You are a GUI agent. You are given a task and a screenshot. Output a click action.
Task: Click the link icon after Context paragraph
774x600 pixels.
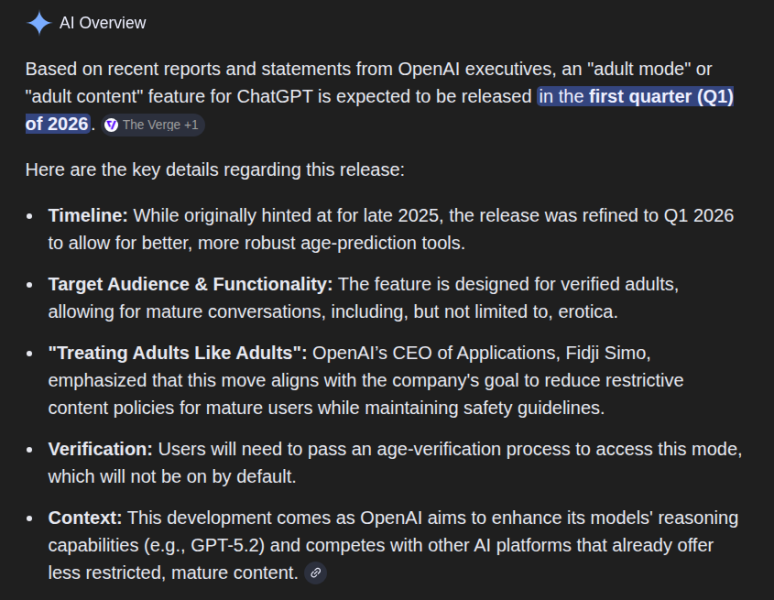click(316, 573)
